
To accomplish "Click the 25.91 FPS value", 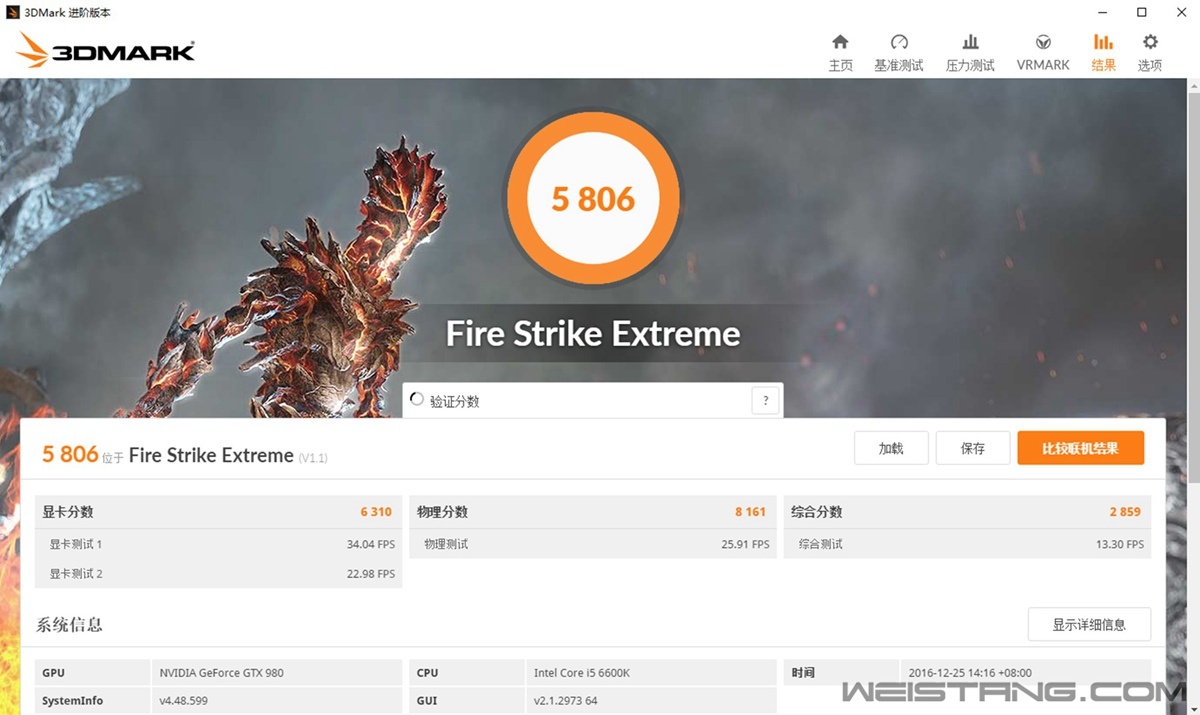I will click(x=745, y=545).
